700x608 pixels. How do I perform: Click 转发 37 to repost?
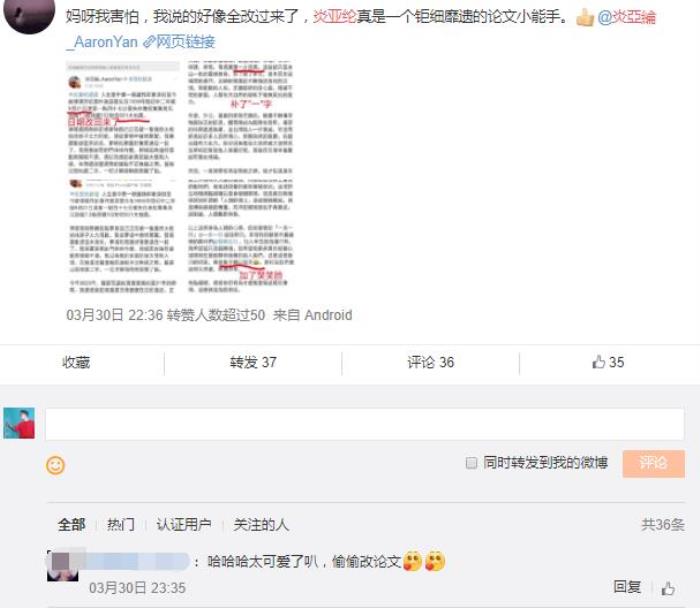(253, 362)
